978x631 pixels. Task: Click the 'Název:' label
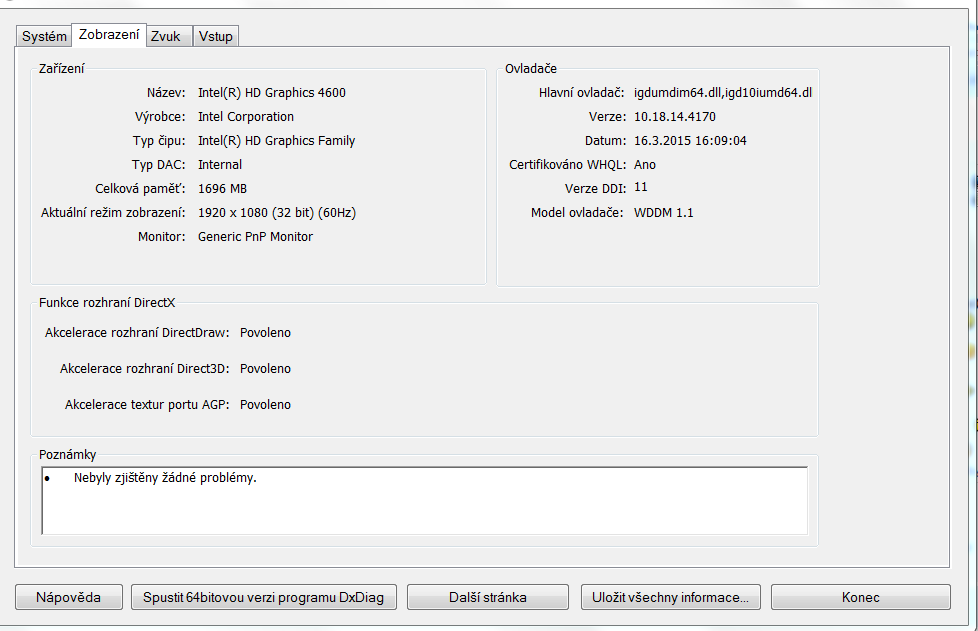pos(166,93)
